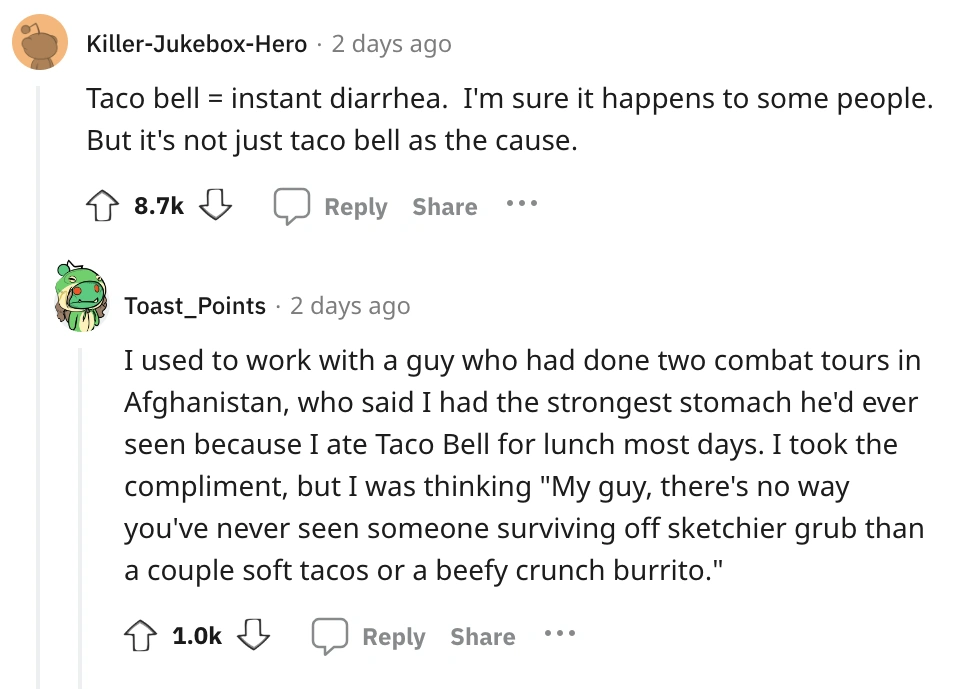Click the speech-bubble icon under Toast_Points' reply
This screenshot has width=962, height=689.
[330, 635]
